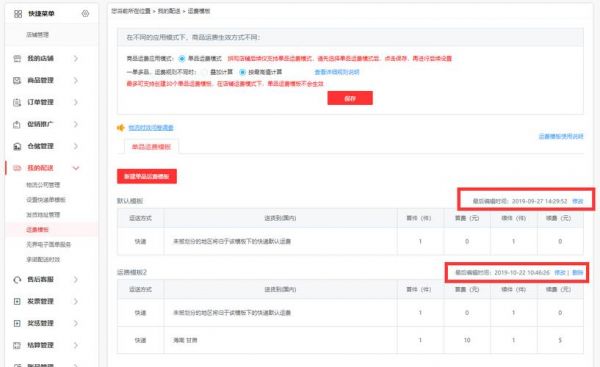Open 承诺配送时效 submenu item
Screen dimensions: 600x367
(x=43, y=259)
